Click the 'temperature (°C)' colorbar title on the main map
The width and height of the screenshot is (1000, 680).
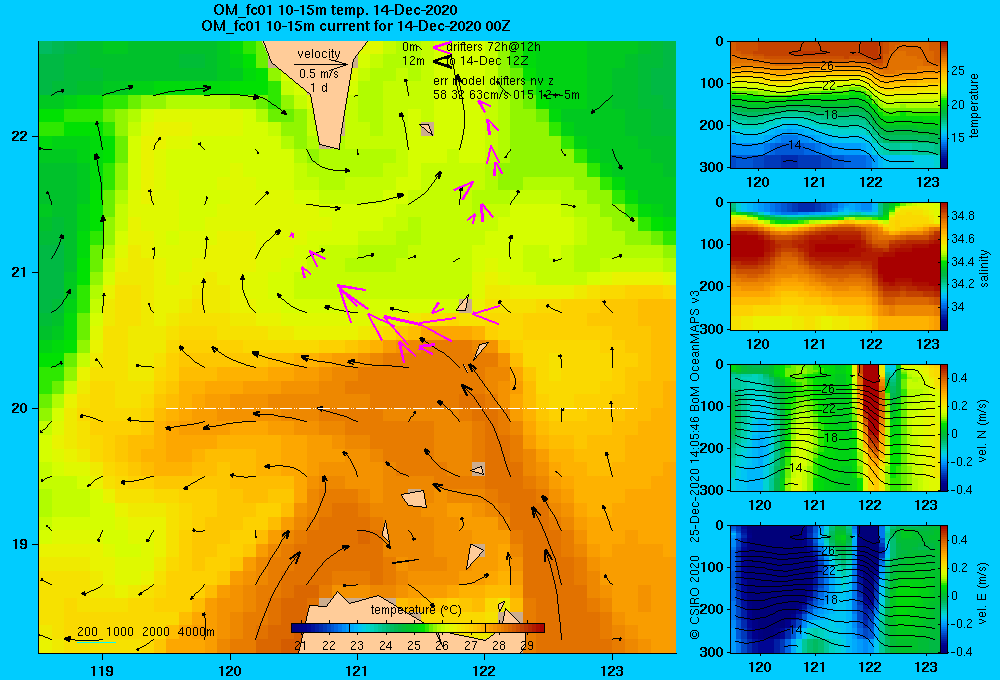pyautogui.click(x=416, y=610)
